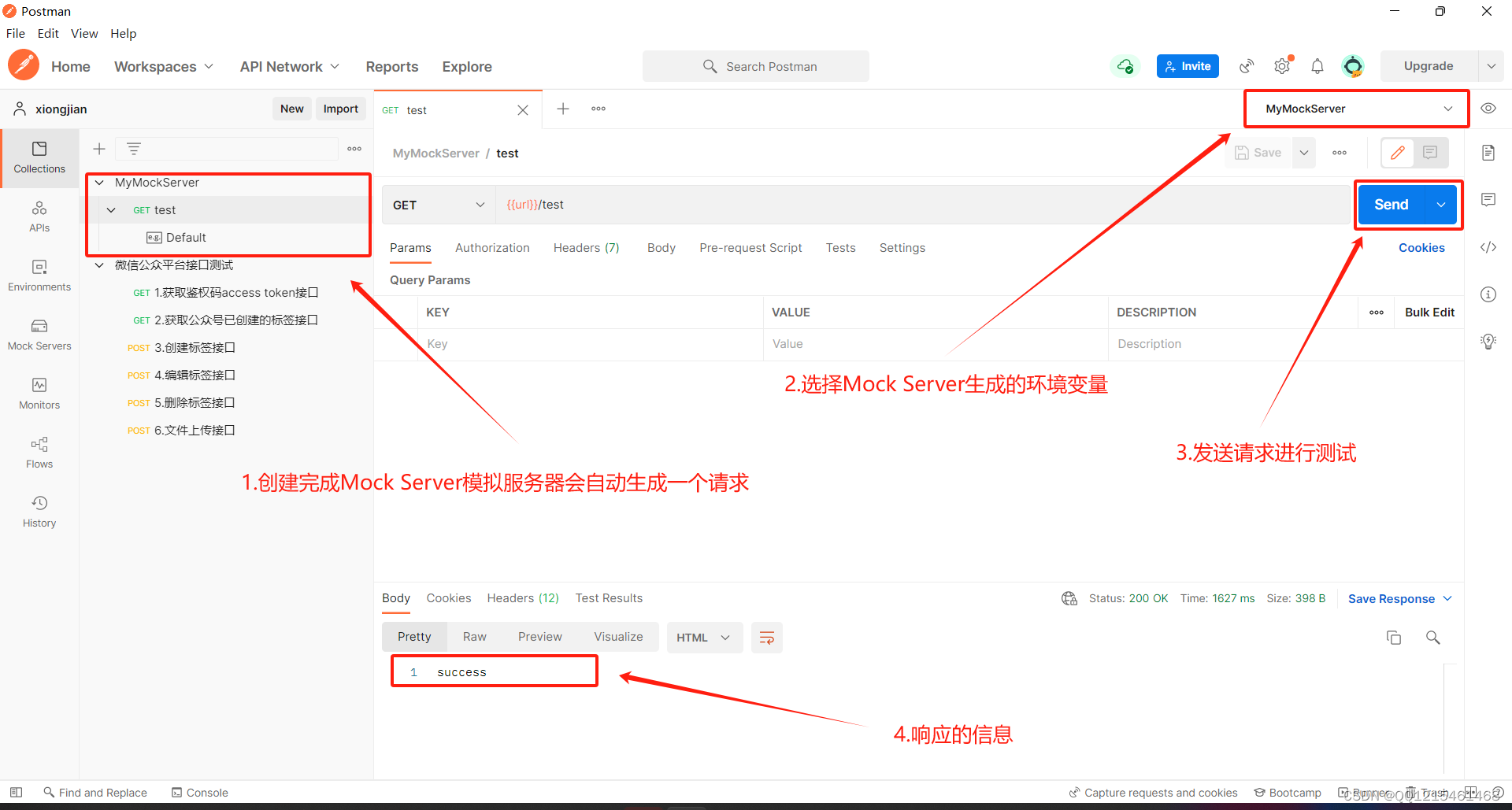Close the test request tab

pyautogui.click(x=523, y=110)
